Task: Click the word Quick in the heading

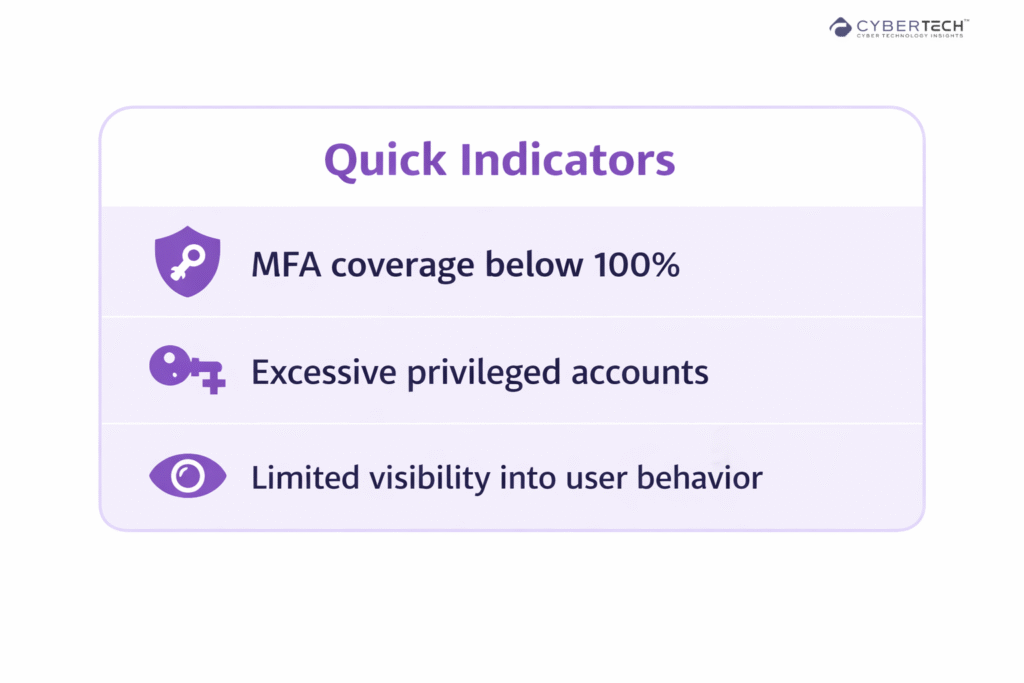Action: (x=384, y=160)
